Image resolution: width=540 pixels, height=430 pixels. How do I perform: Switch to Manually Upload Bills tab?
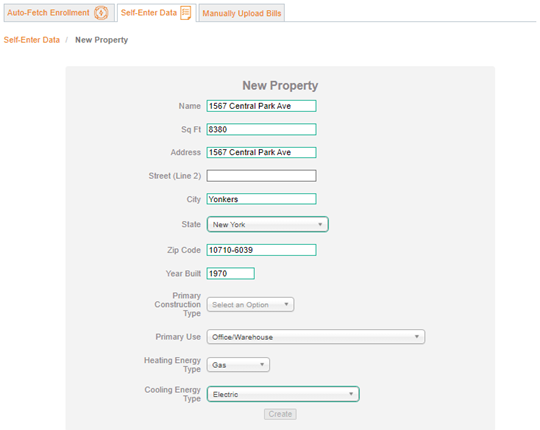pyautogui.click(x=242, y=13)
